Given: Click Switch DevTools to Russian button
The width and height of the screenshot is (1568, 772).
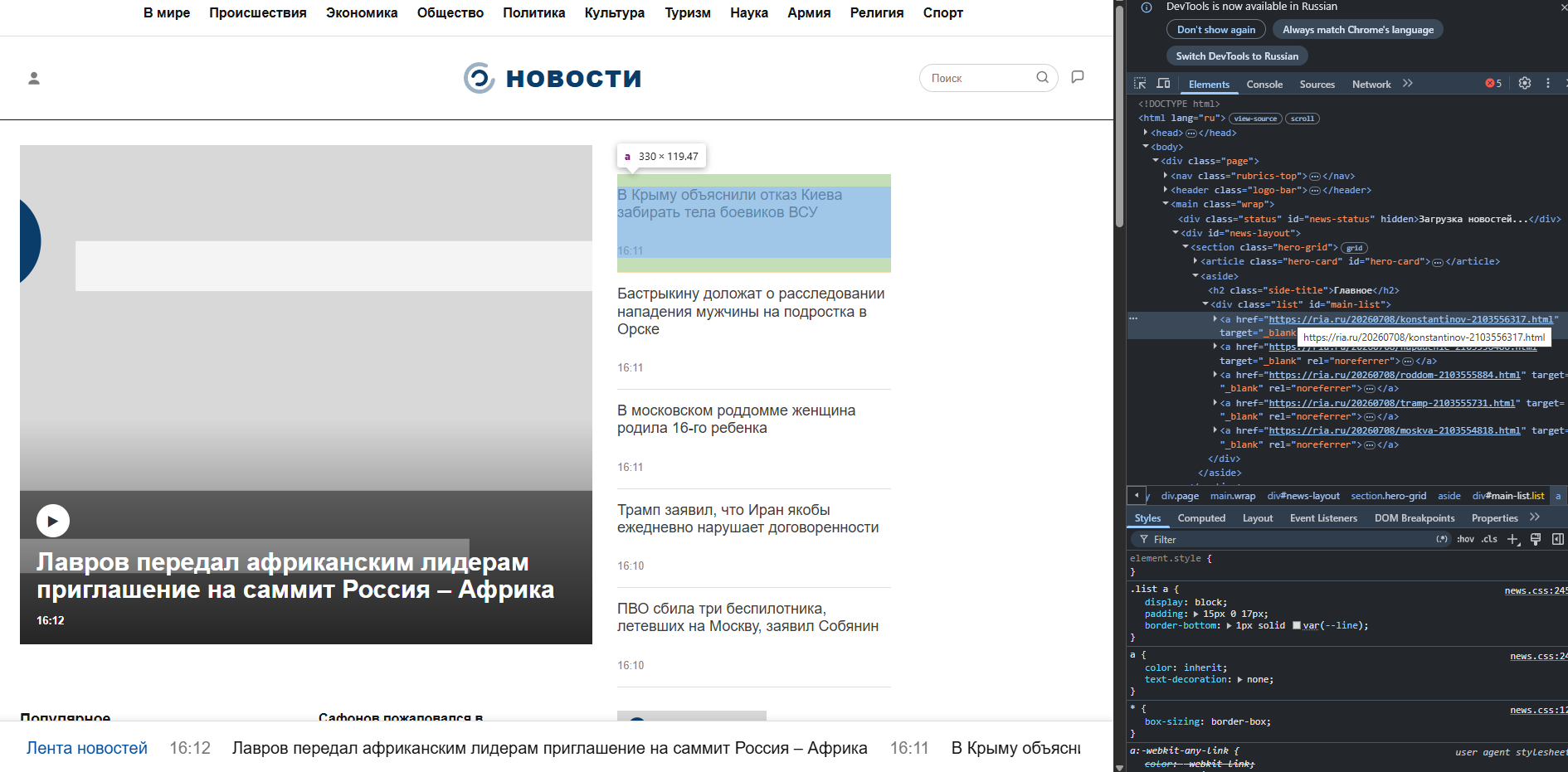Looking at the screenshot, I should (1237, 56).
